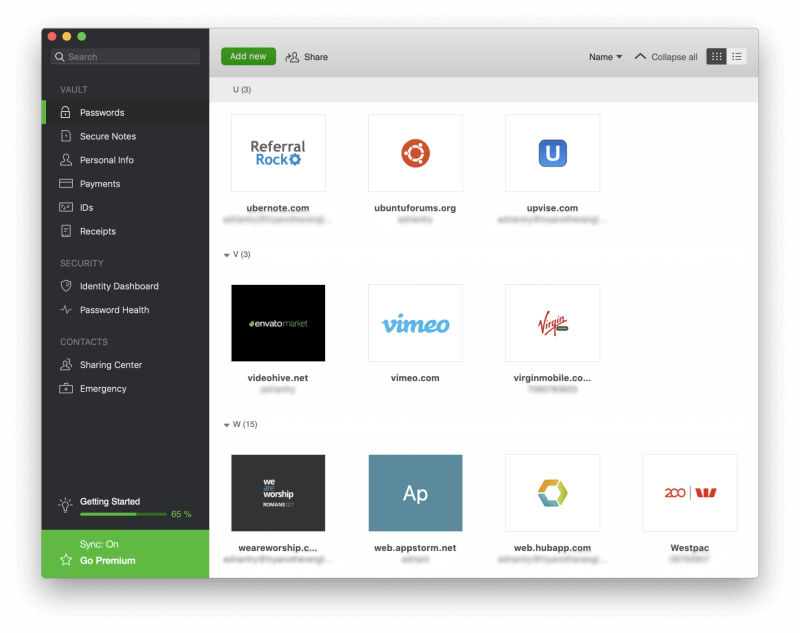Click the Secure Notes document icon
Screen dimensions: 800x633
(x=65, y=136)
